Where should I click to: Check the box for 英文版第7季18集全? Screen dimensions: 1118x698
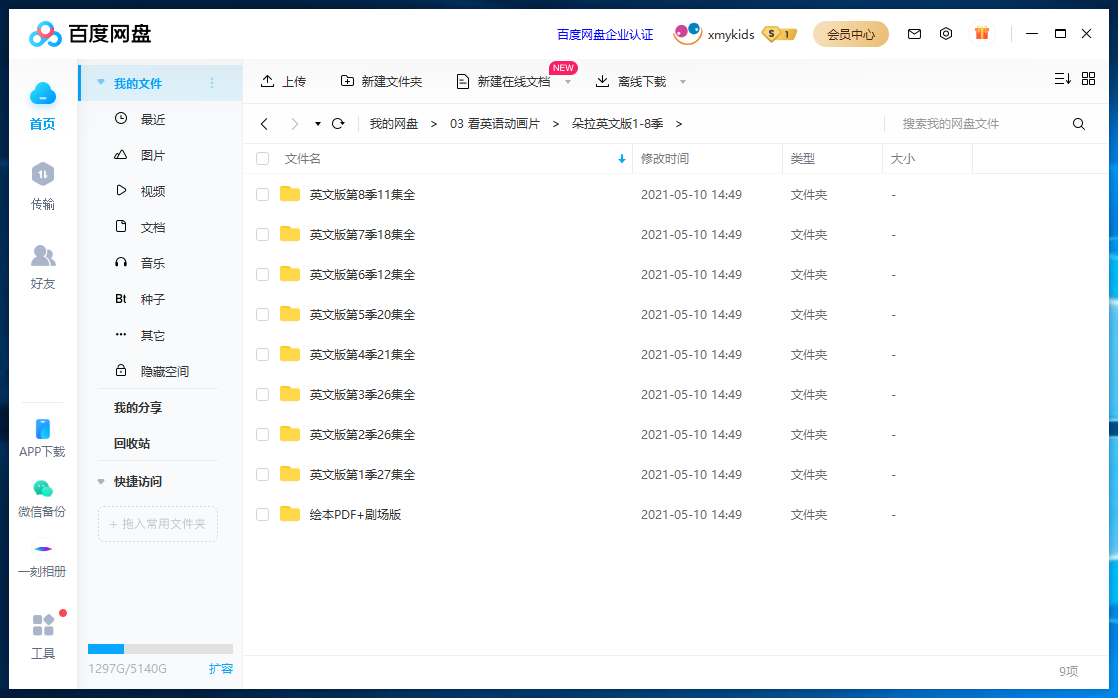[262, 235]
